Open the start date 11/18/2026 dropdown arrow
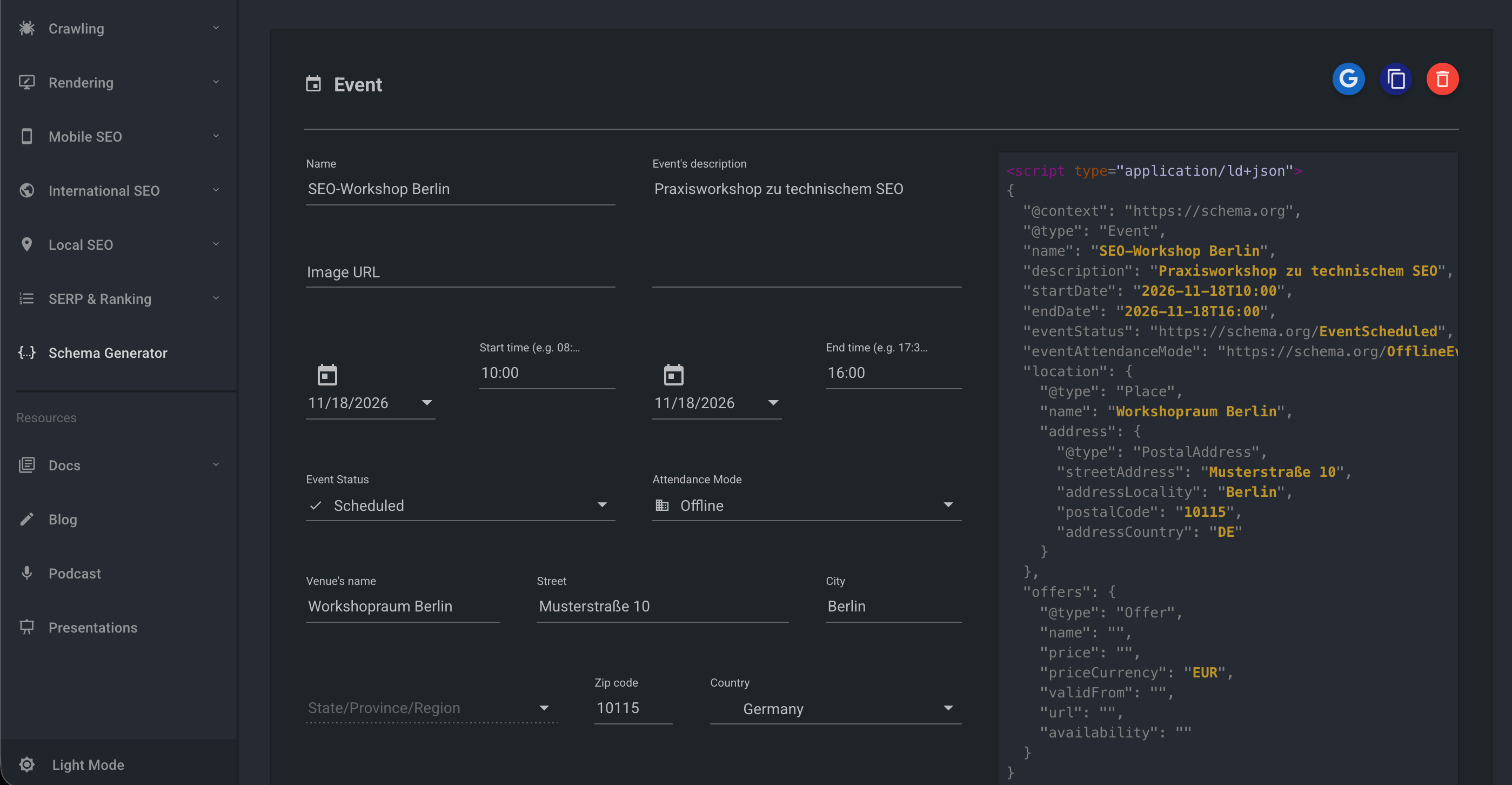Viewport: 1512px width, 785px height. [x=427, y=403]
